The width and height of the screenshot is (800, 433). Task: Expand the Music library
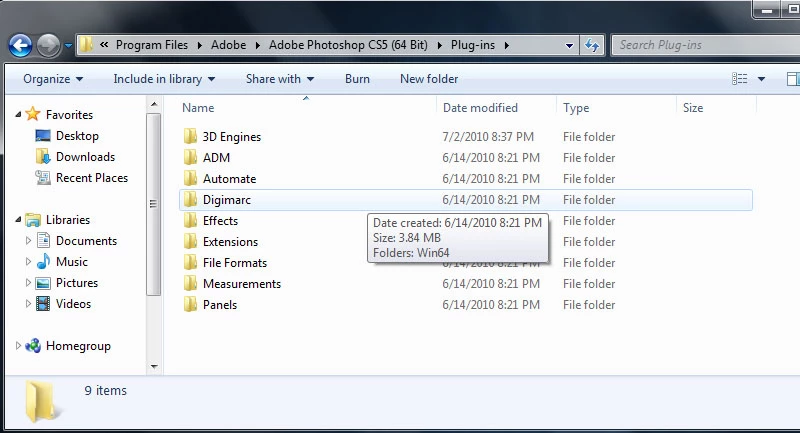(x=28, y=261)
